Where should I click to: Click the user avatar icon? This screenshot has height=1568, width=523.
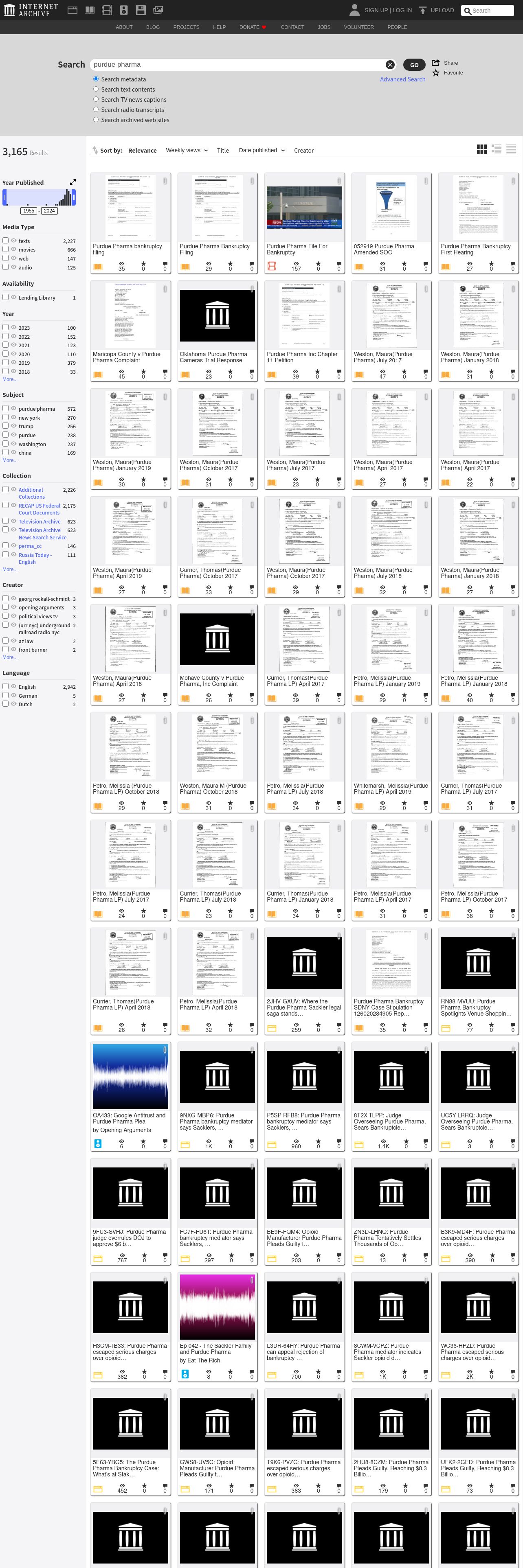354,10
